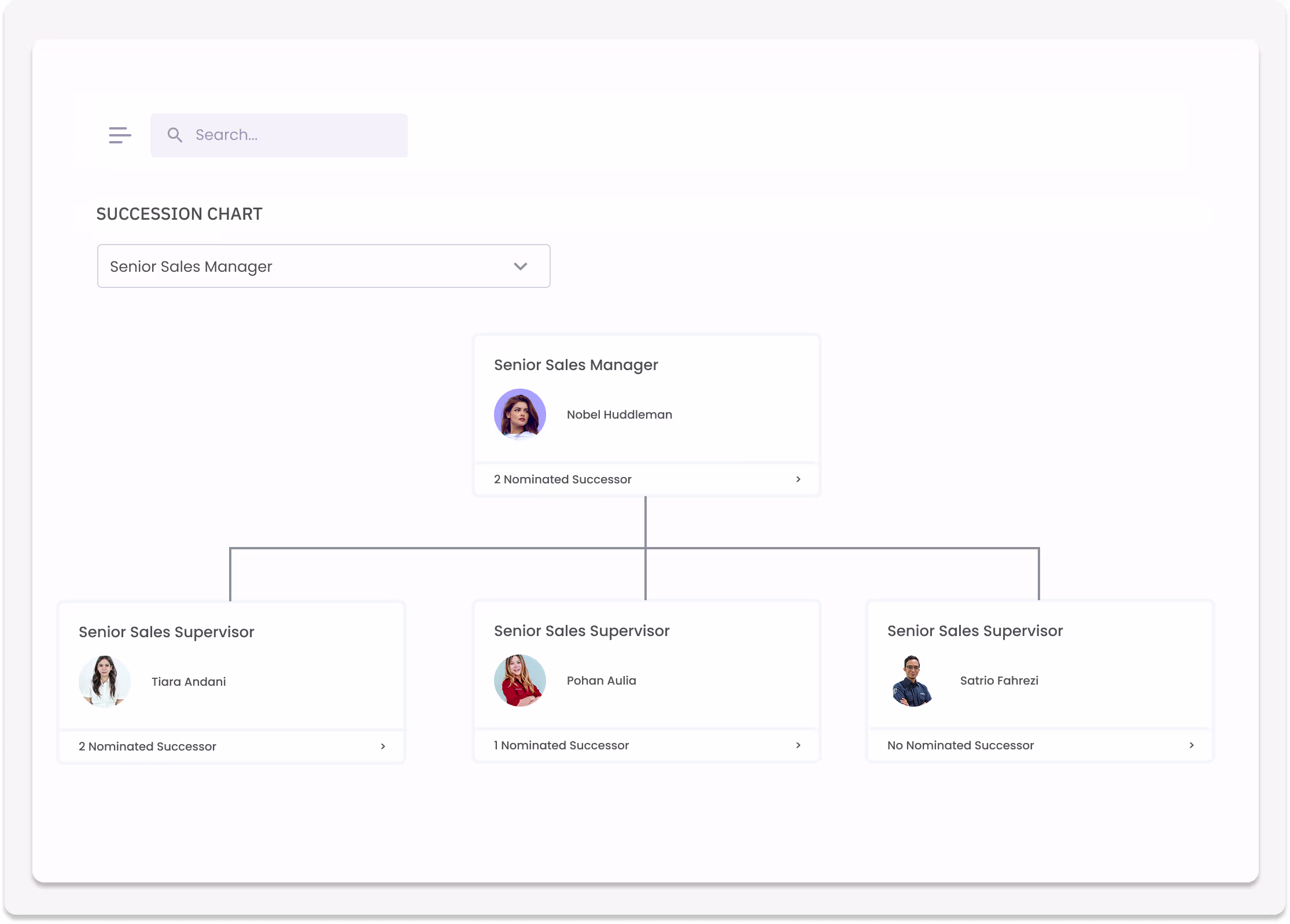
Task: Click arrow icon on Pohan Aulia's card
Action: (x=798, y=745)
